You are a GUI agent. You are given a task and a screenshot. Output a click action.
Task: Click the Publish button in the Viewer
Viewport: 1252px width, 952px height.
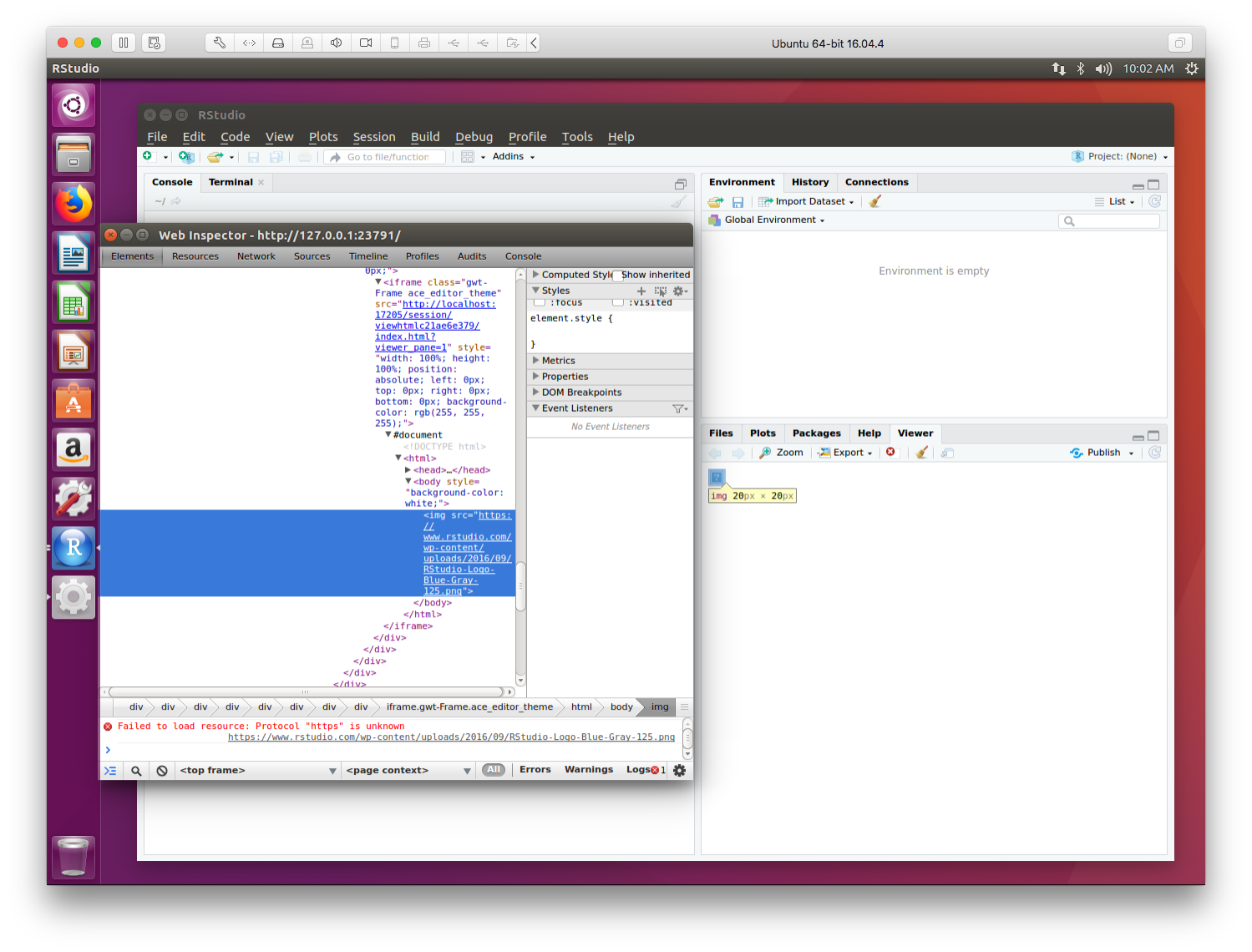1101,452
